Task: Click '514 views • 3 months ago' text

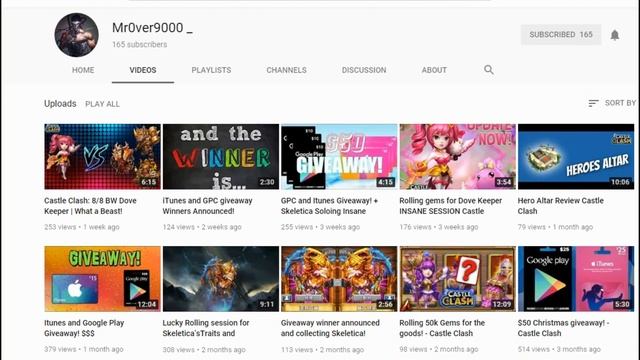Action: coord(559,349)
